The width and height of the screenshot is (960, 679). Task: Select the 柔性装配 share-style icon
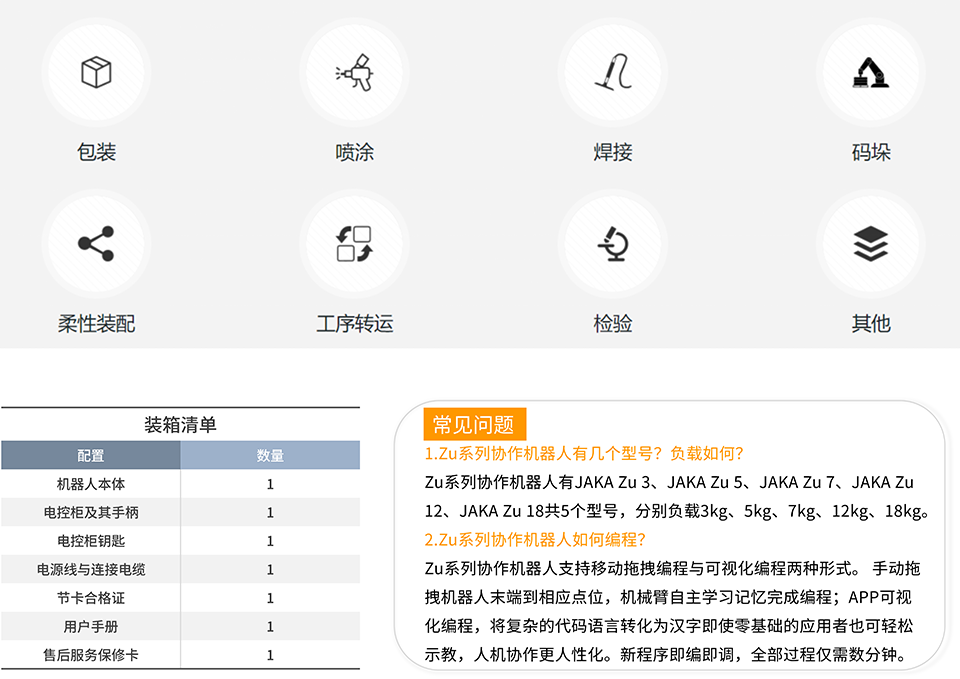pyautogui.click(x=96, y=243)
